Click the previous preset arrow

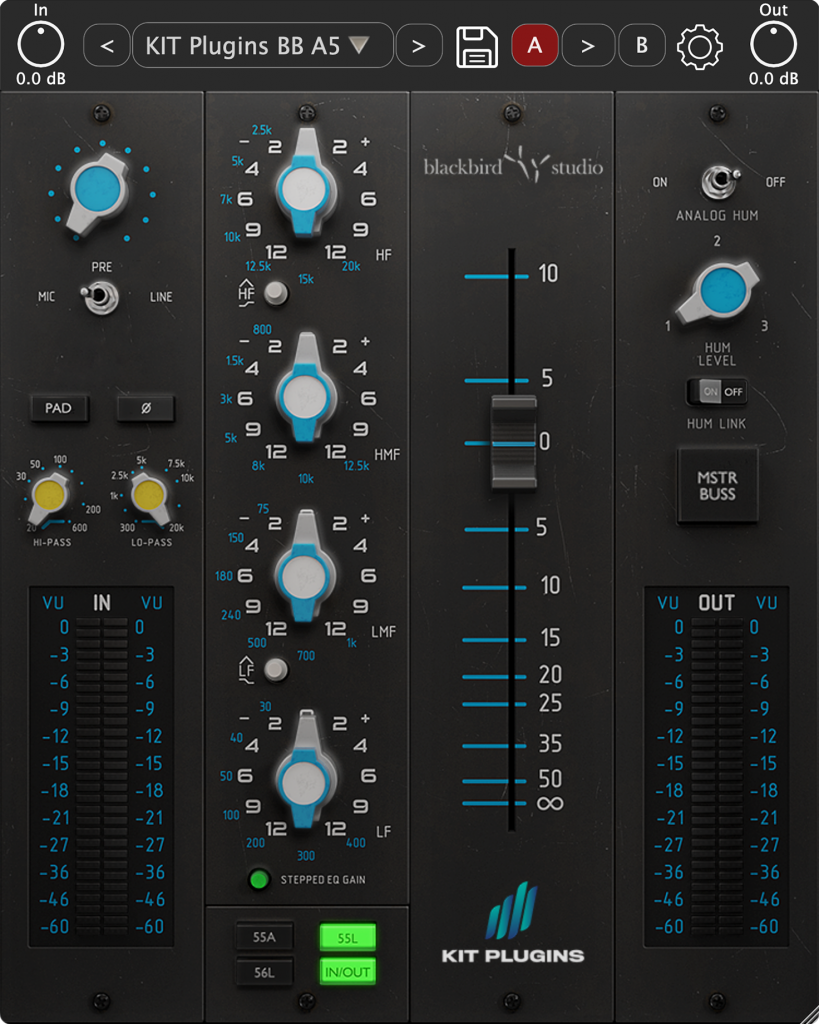[x=106, y=45]
